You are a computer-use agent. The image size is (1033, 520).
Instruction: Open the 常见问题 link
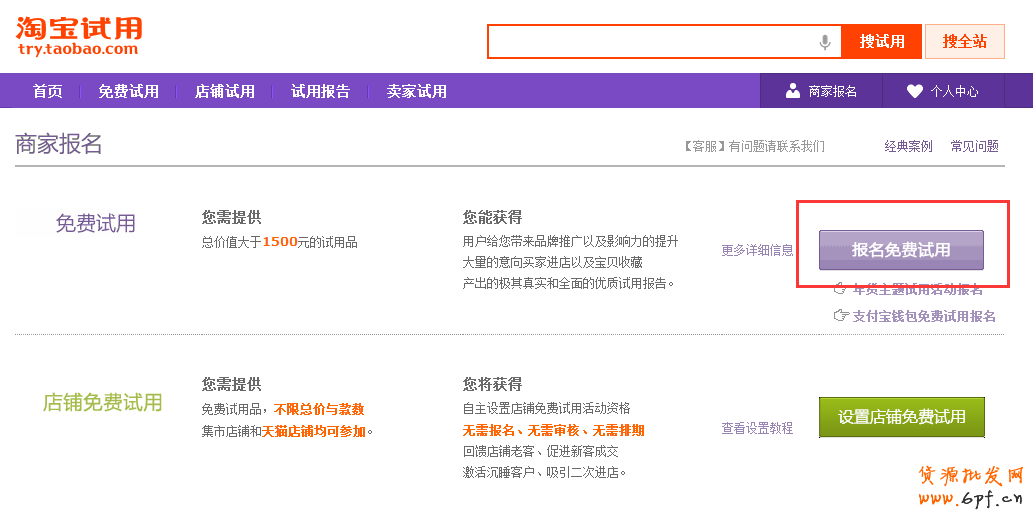coord(974,146)
